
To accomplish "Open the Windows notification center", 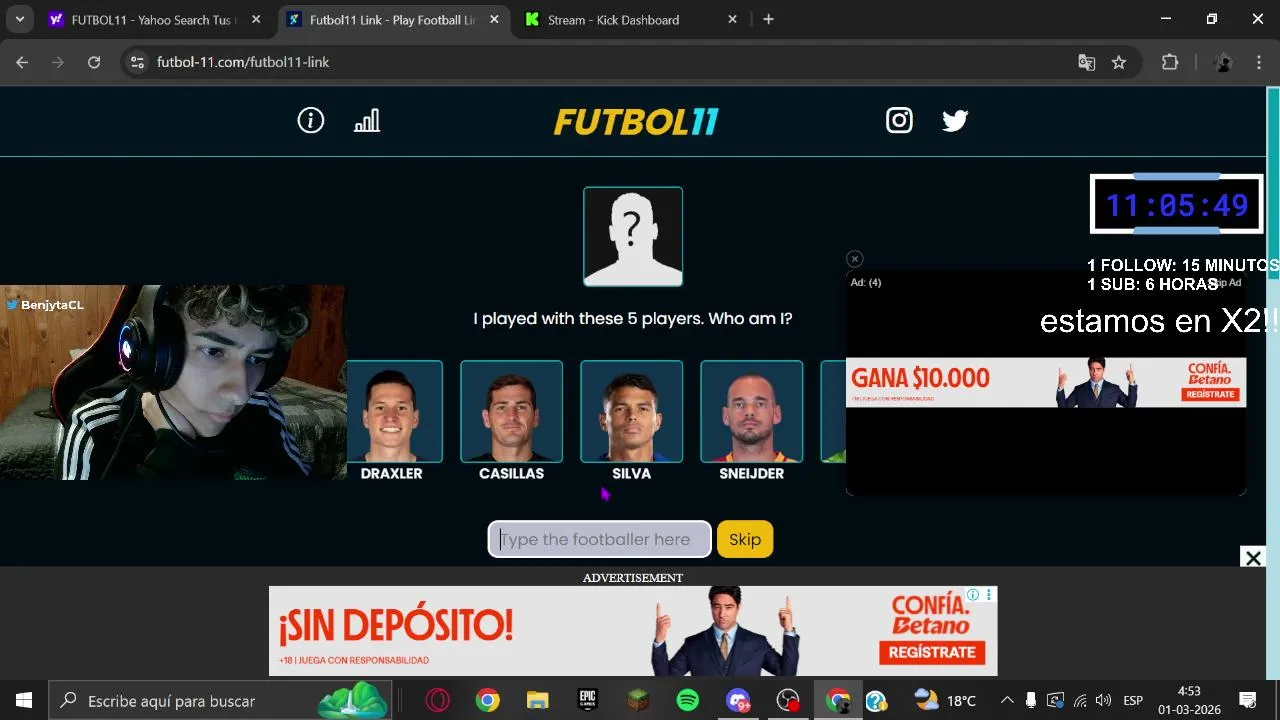I will [x=1248, y=701].
